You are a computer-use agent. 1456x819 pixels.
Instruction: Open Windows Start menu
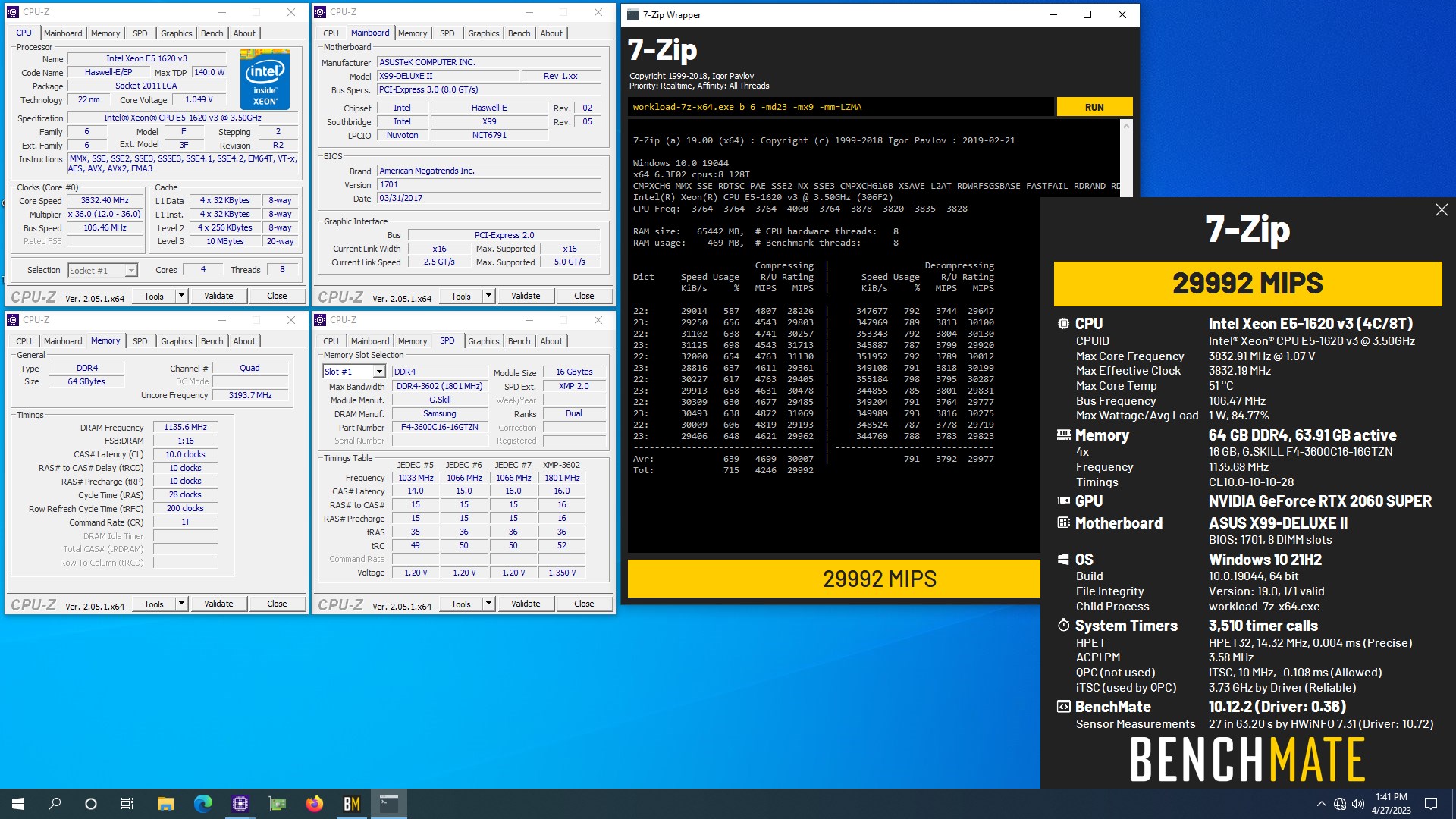[x=18, y=804]
